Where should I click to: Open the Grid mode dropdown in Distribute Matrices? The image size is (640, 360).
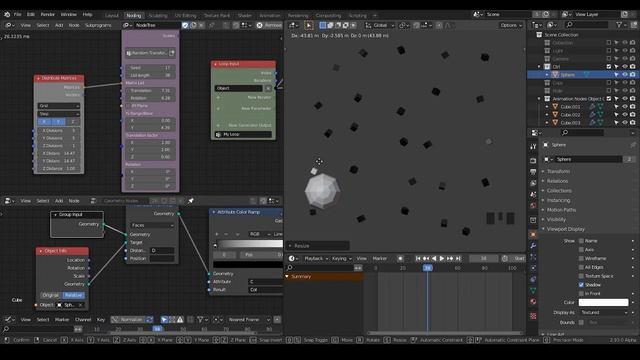59,106
